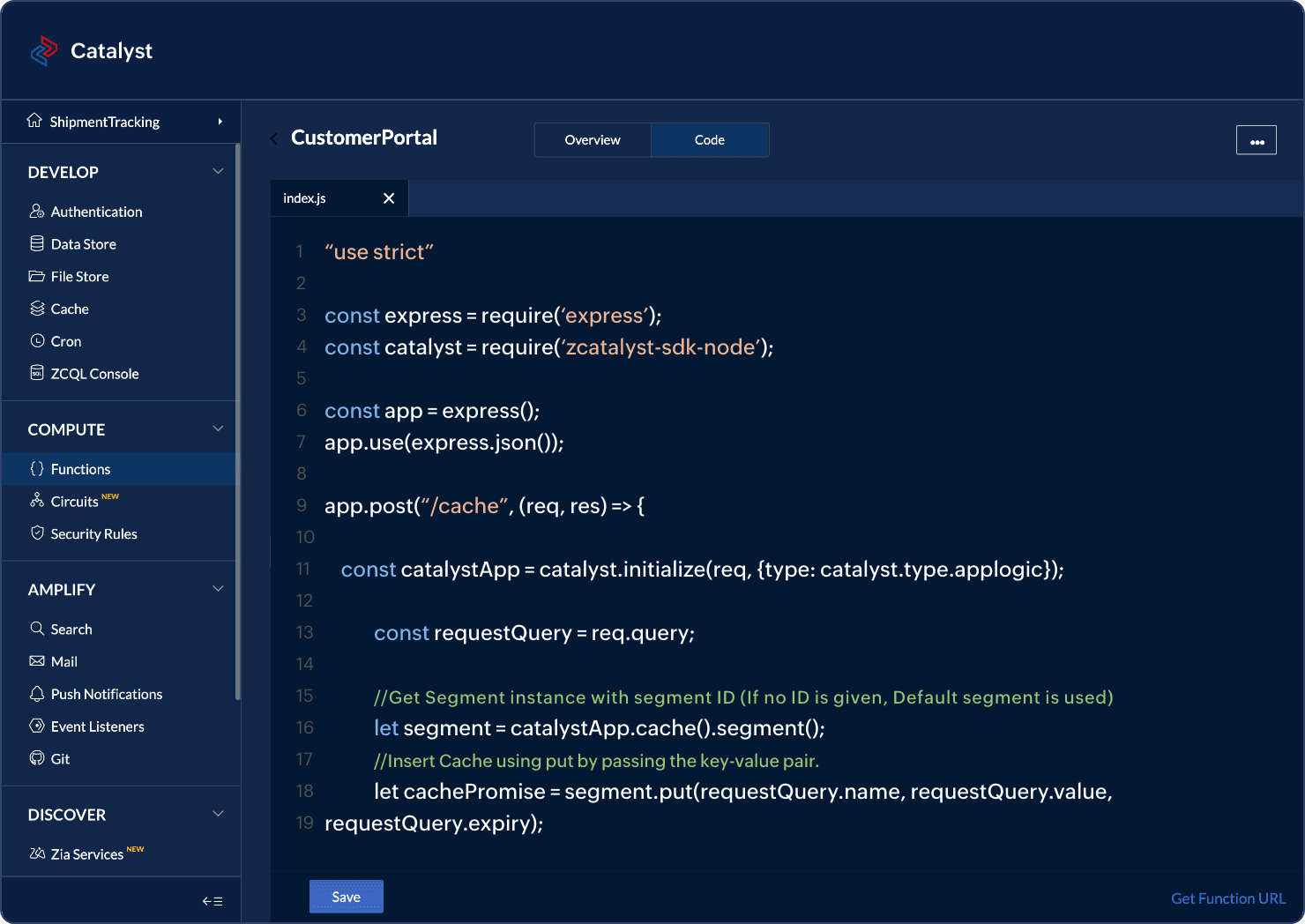Image resolution: width=1305 pixels, height=924 pixels.
Task: Click the Save button
Action: click(347, 897)
